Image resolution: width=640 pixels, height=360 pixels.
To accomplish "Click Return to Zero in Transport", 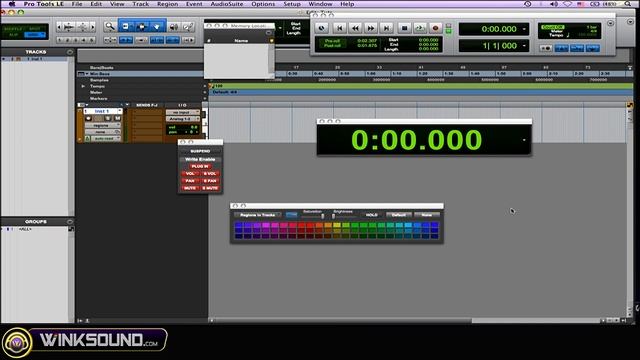I will (x=339, y=28).
